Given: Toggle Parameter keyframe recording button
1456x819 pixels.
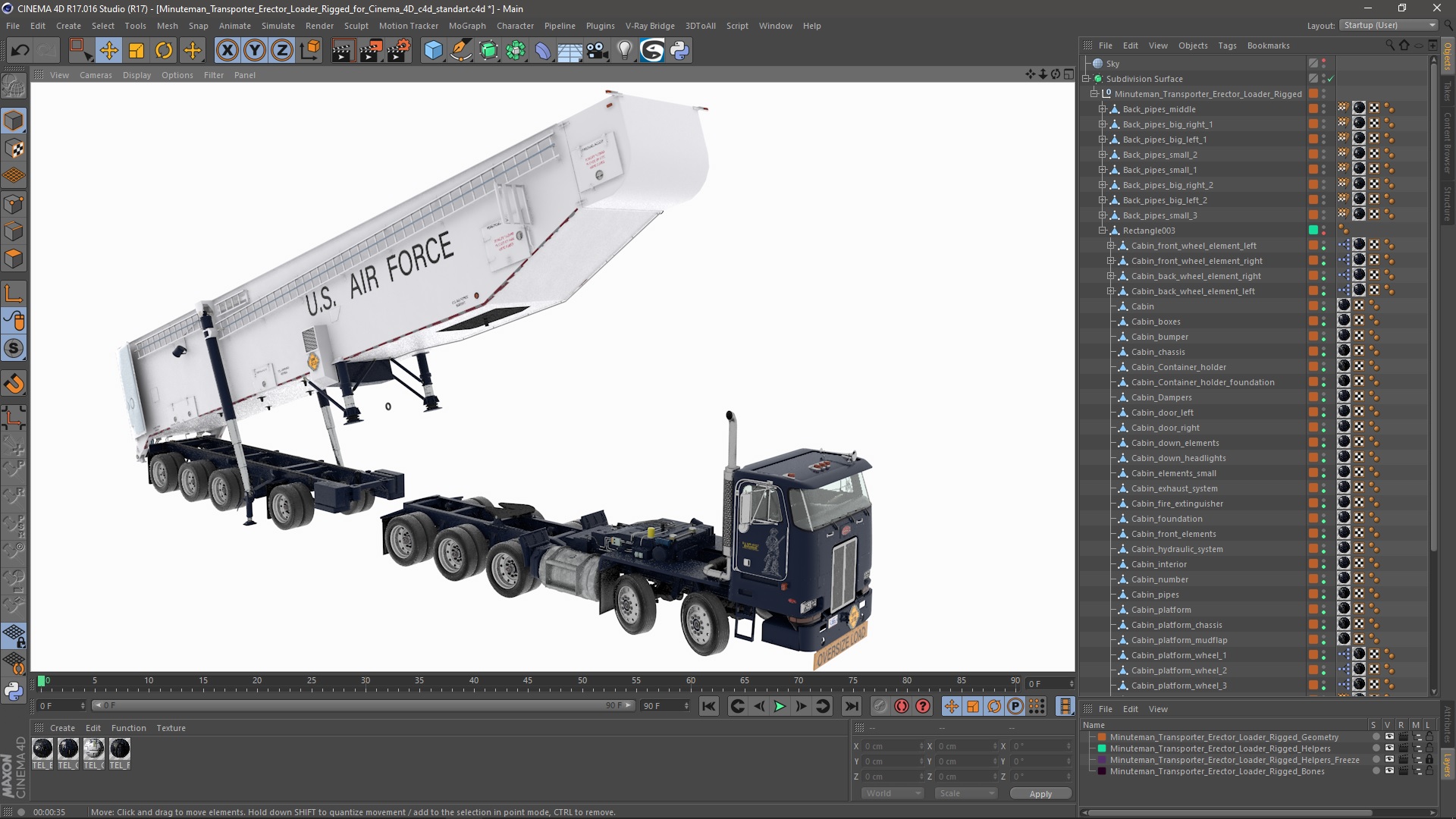Looking at the screenshot, I should coord(1015,706).
